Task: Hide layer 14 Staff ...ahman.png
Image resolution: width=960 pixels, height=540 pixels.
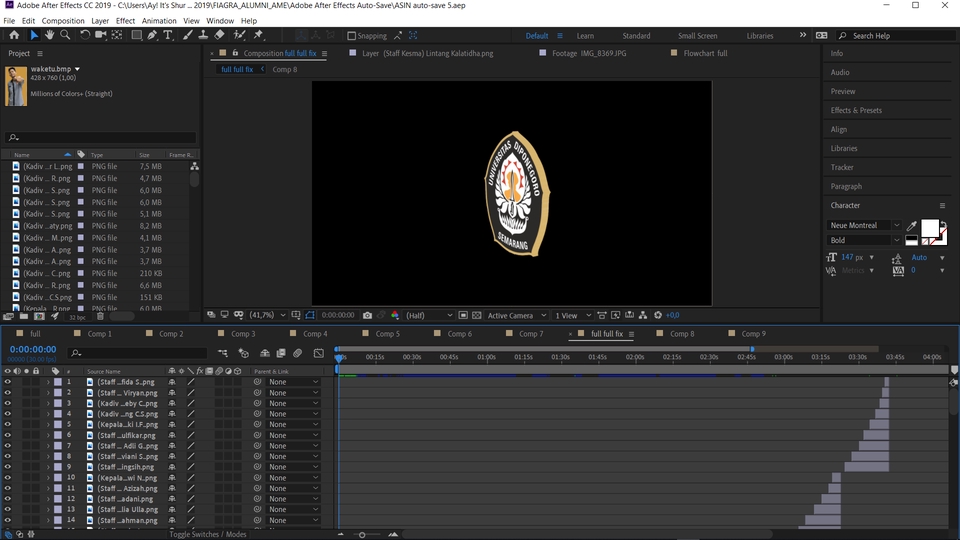Action: 7,520
